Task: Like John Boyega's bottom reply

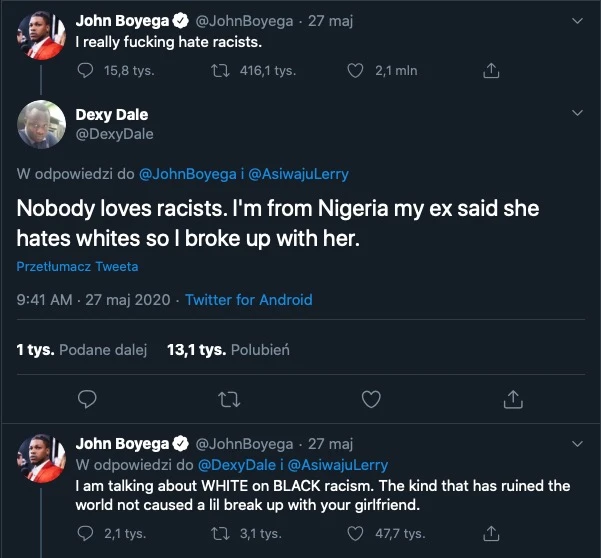Action: (x=355, y=533)
